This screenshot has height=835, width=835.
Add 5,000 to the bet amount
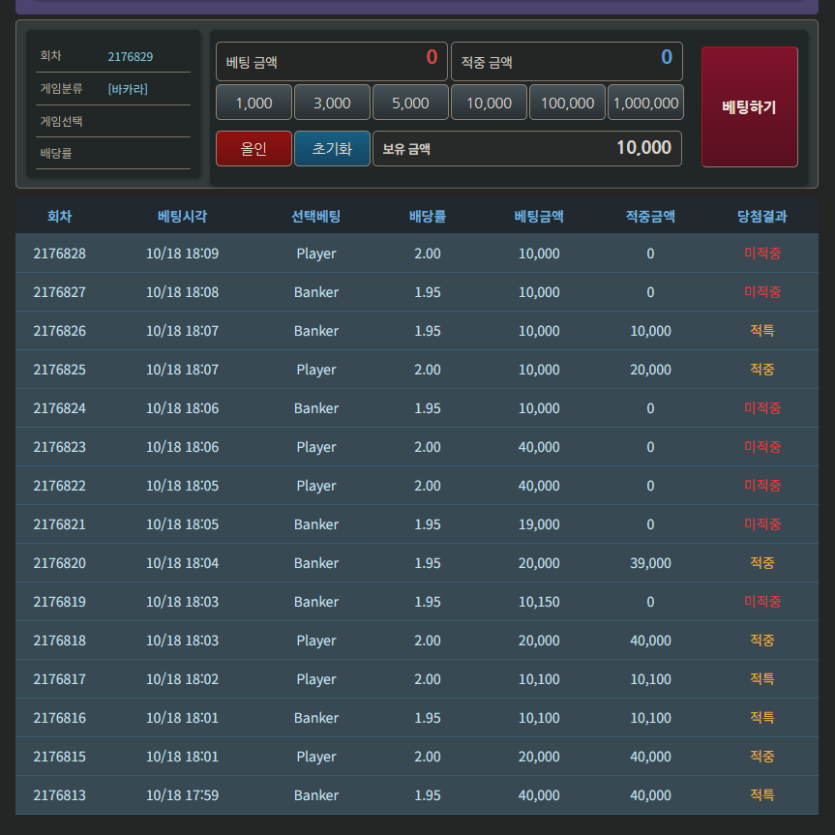pos(411,102)
